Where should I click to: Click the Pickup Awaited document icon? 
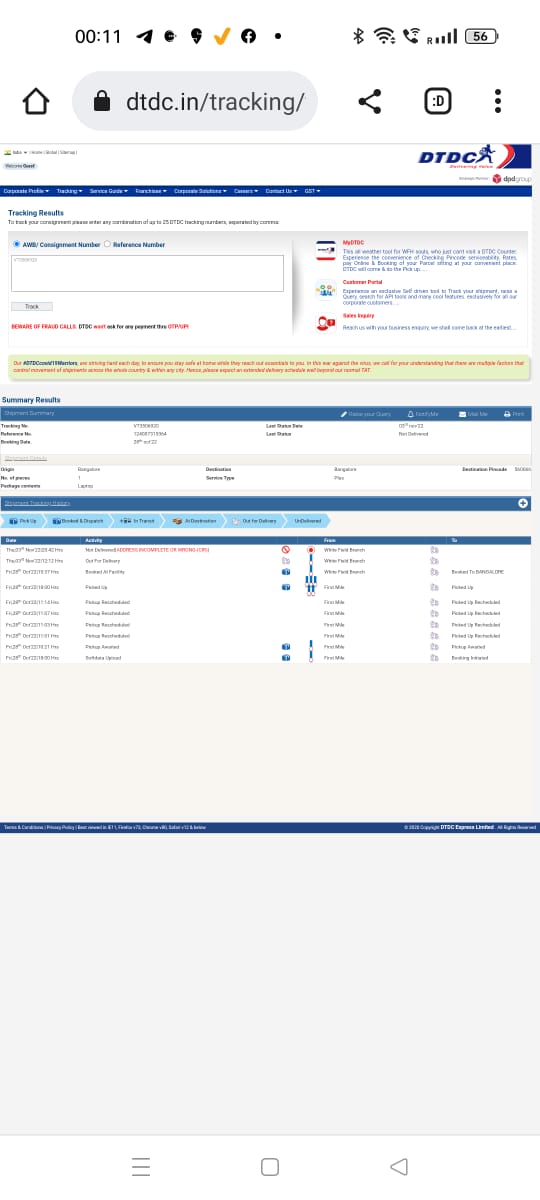(x=435, y=647)
